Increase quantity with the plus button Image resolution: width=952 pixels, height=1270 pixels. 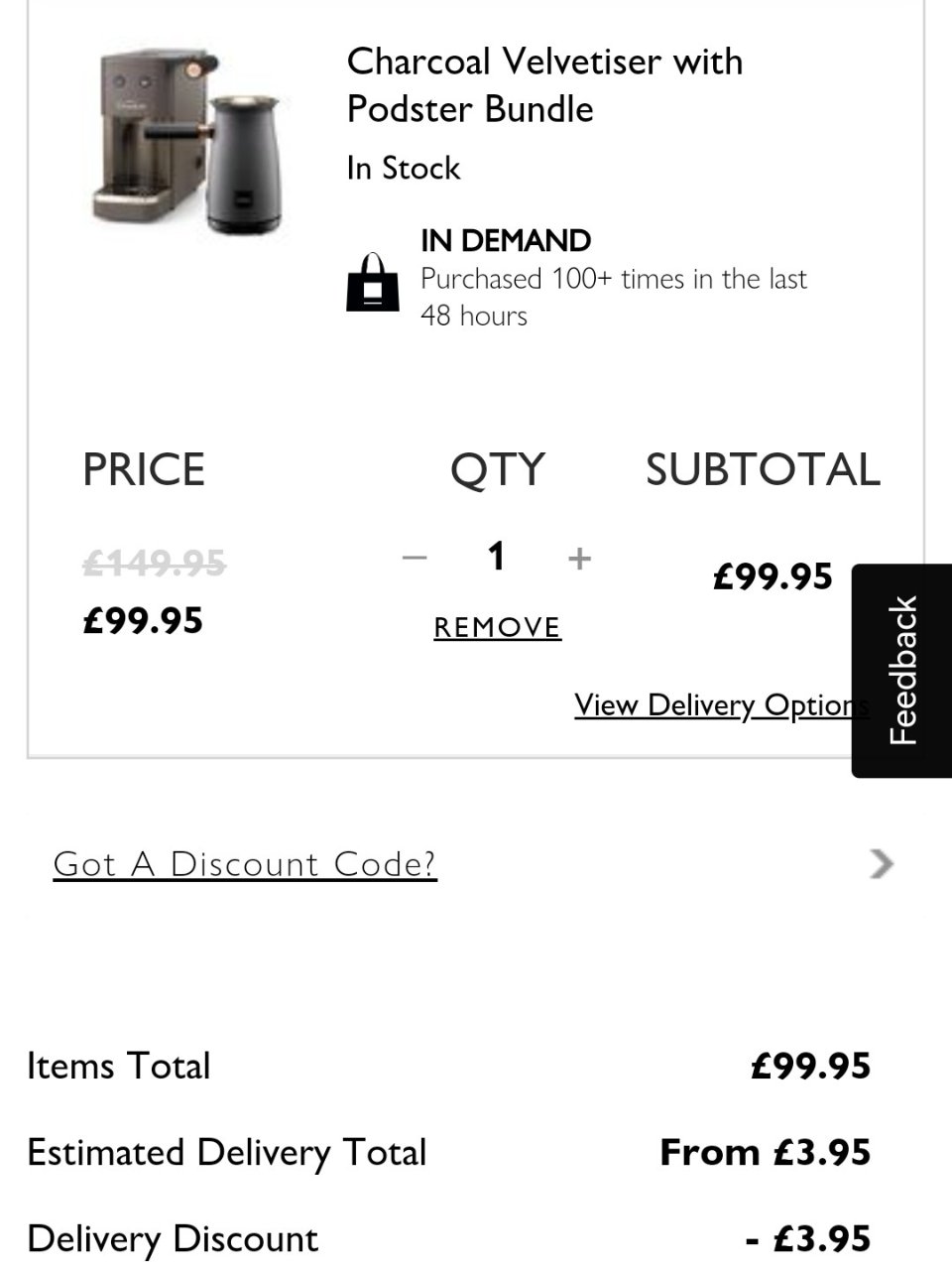(x=580, y=558)
